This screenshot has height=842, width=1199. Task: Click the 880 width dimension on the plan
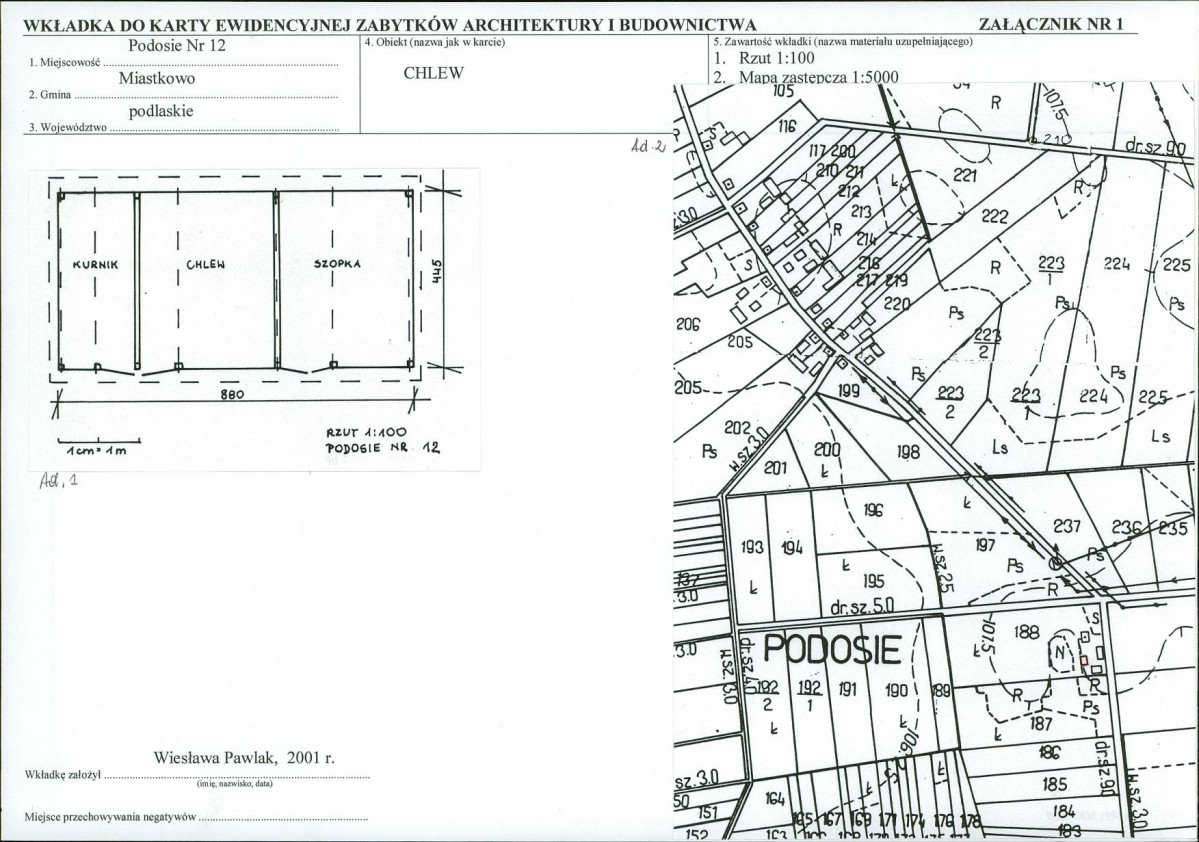(x=232, y=395)
